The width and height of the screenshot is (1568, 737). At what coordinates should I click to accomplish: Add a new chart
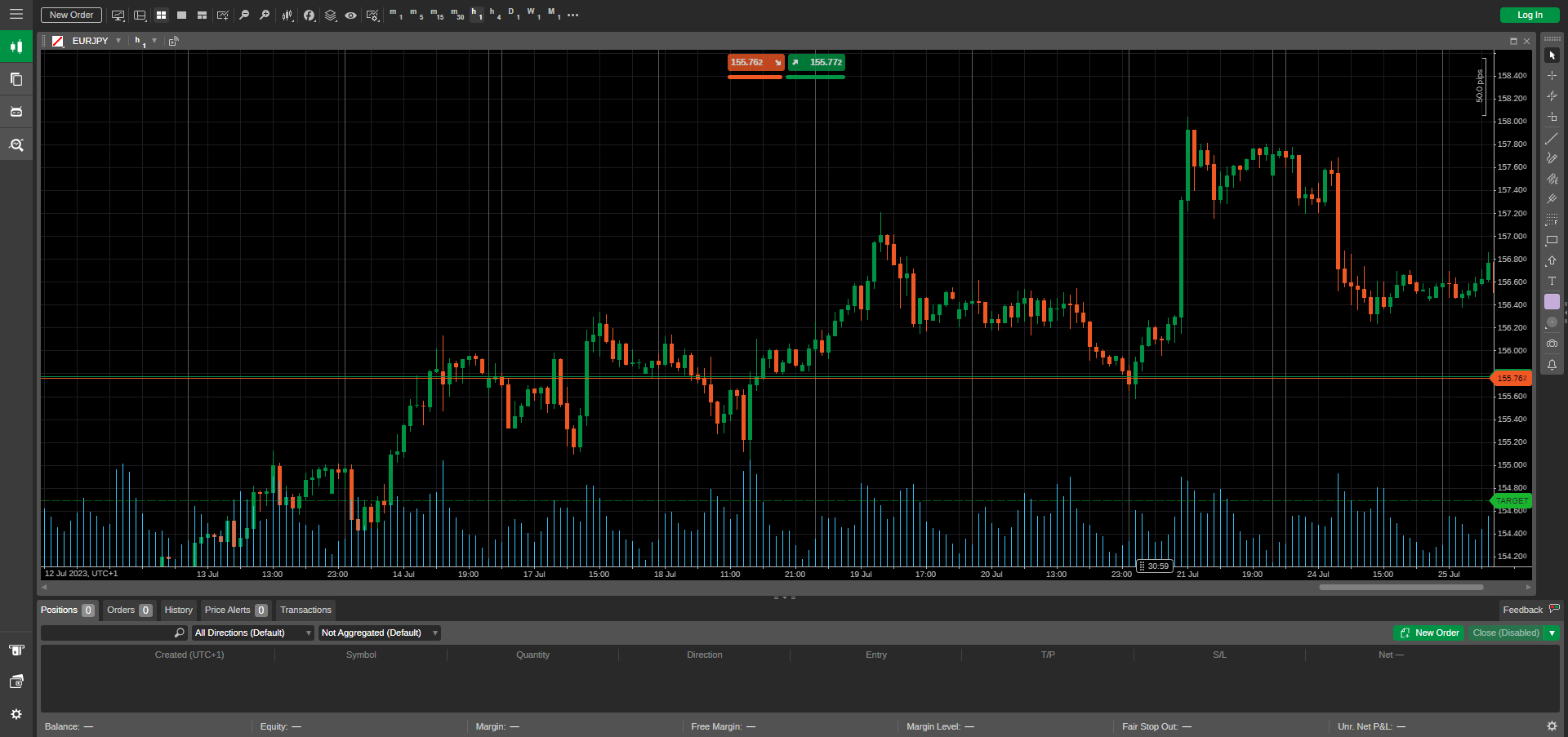[222, 16]
